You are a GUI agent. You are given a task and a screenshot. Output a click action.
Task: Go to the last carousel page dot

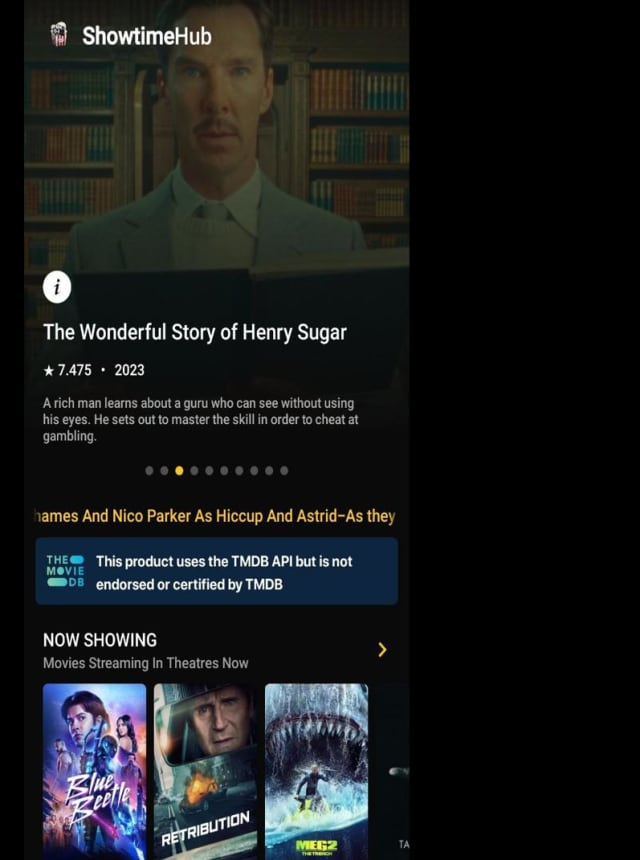pos(284,471)
